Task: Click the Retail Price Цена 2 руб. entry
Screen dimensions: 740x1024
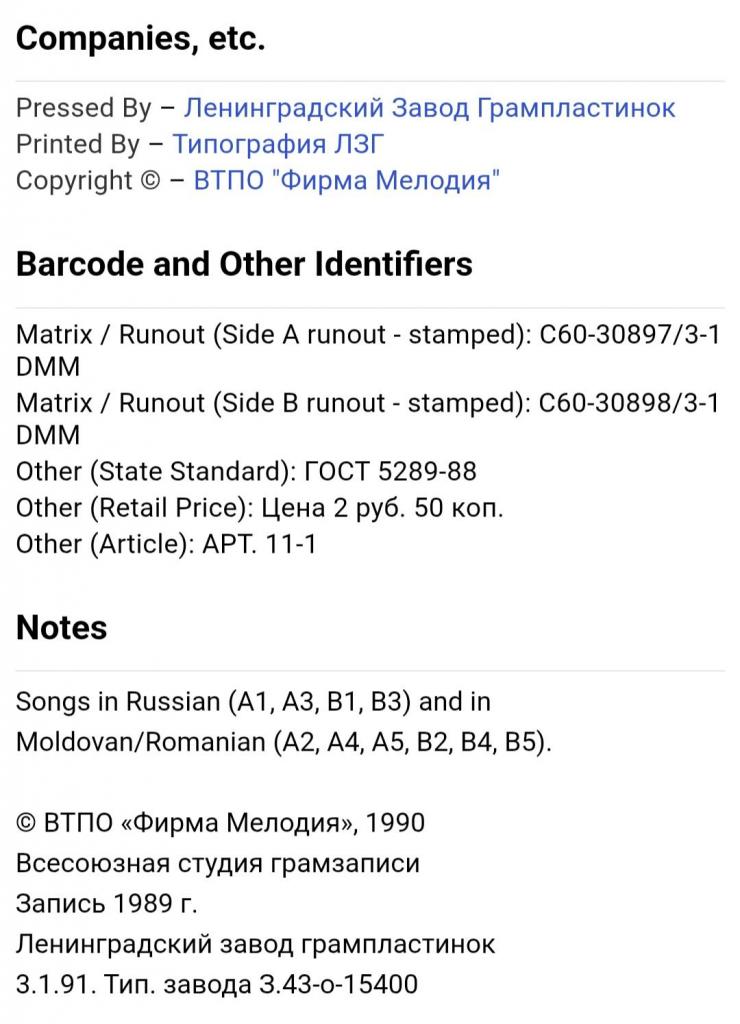Action: (x=260, y=507)
